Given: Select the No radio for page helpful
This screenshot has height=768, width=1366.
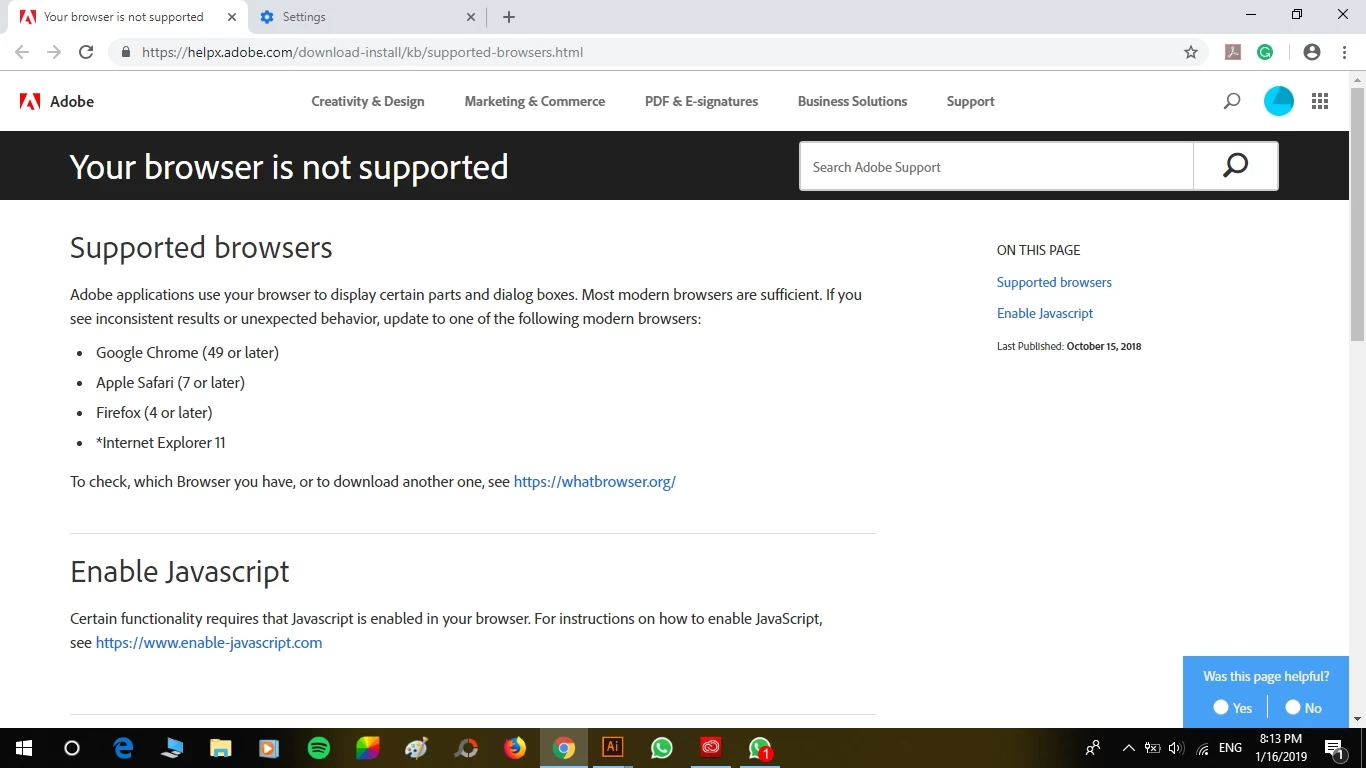Looking at the screenshot, I should click(x=1293, y=707).
